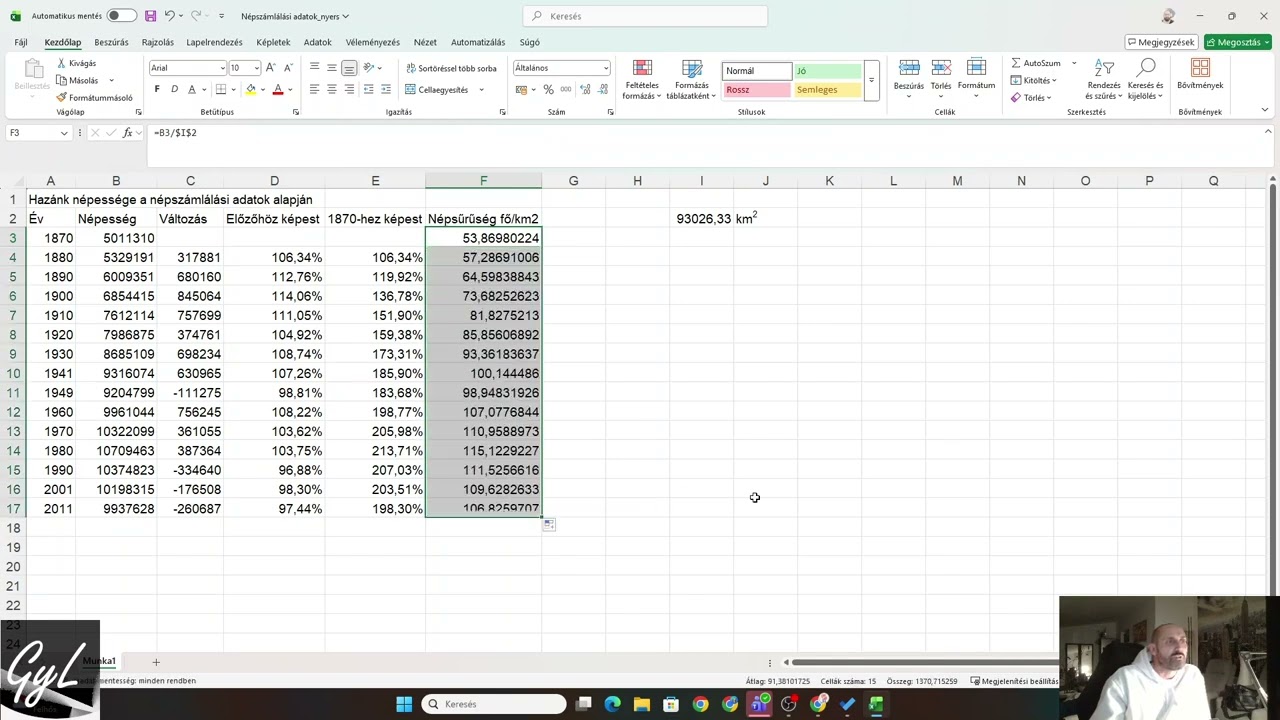Click the decrease indent icon
This screenshot has width=1280, height=720.
[x=369, y=89]
